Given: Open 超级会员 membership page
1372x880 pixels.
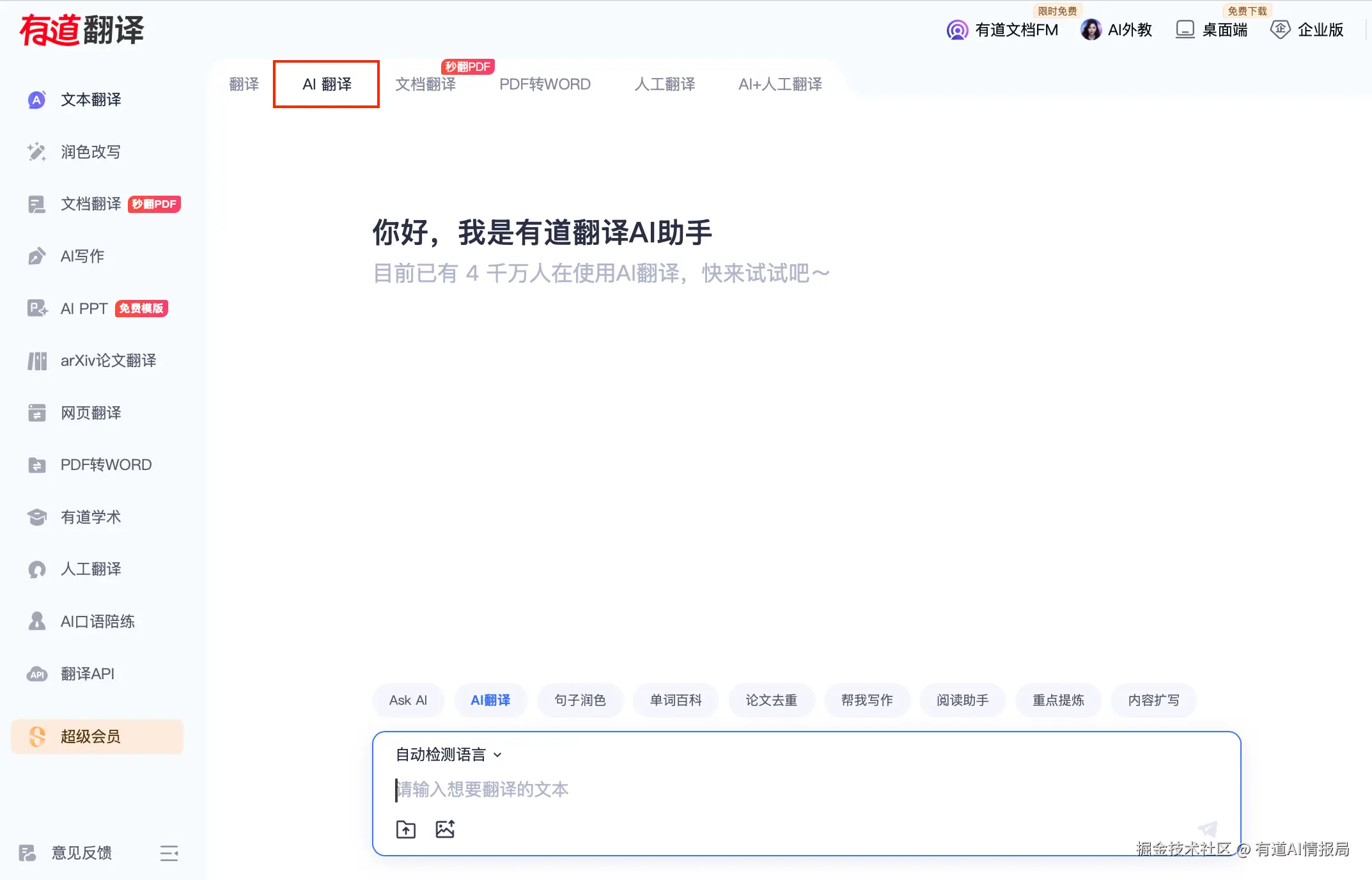Looking at the screenshot, I should pos(91,736).
